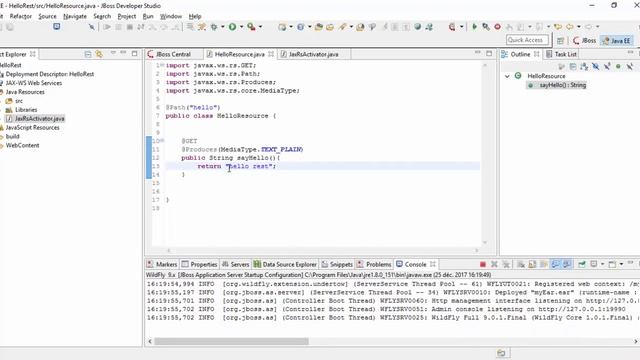This screenshot has width=640, height=360.
Task: Click the Run external tools icon
Action: 251,27
